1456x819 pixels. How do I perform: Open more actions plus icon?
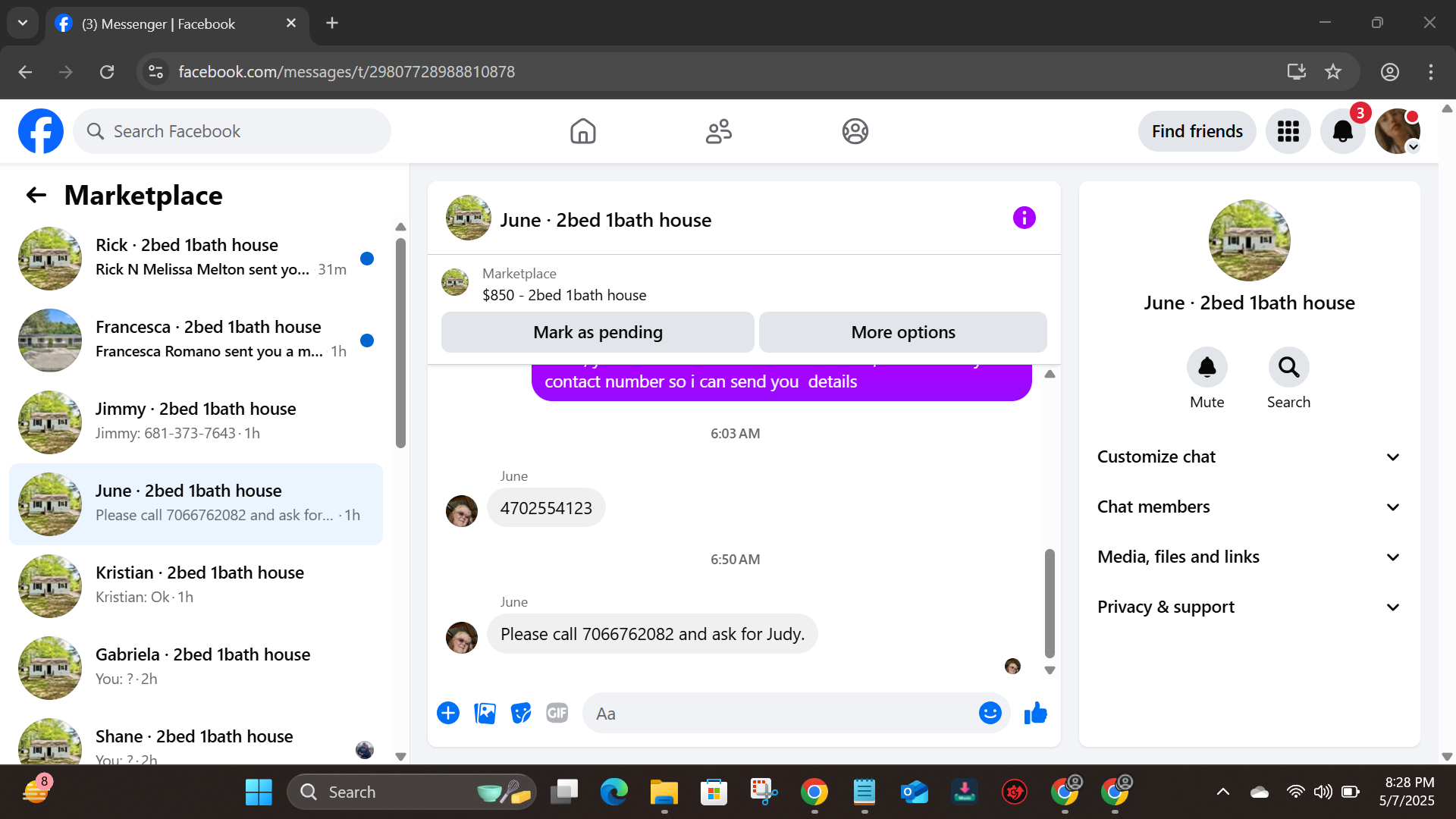point(448,714)
